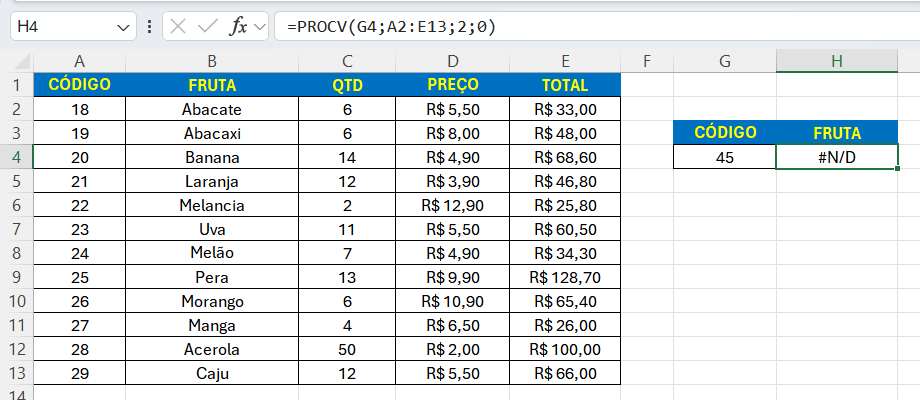The height and width of the screenshot is (400, 920).
Task: Click inside the formula bar with PROCV formula
Action: click(x=600, y=27)
